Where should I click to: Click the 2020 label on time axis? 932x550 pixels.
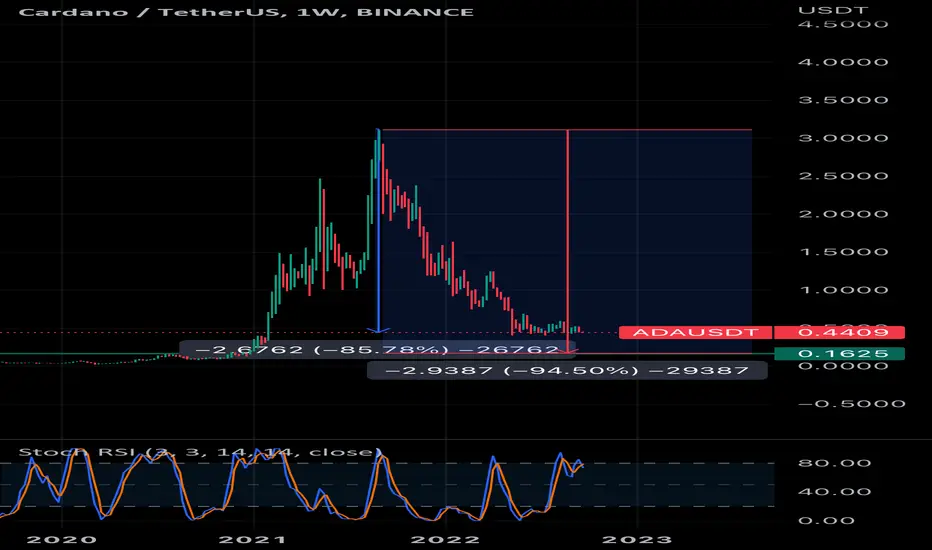61,540
